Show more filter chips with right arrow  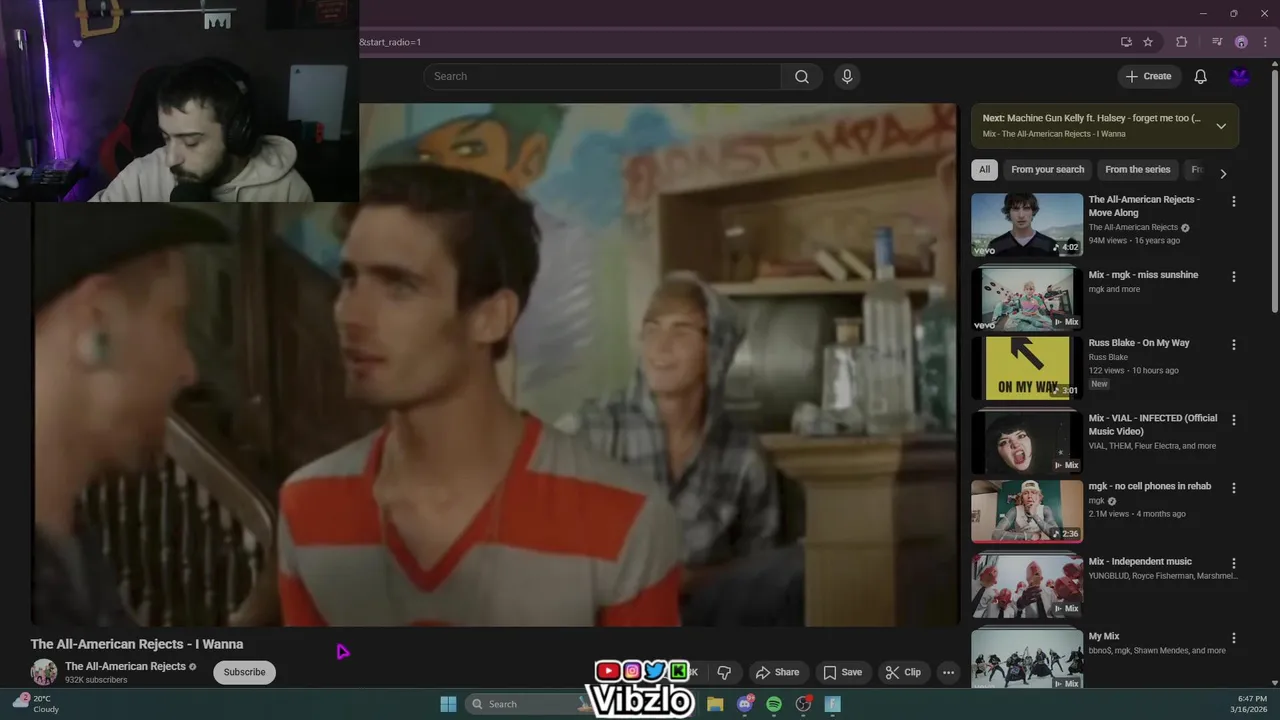pyautogui.click(x=1222, y=173)
